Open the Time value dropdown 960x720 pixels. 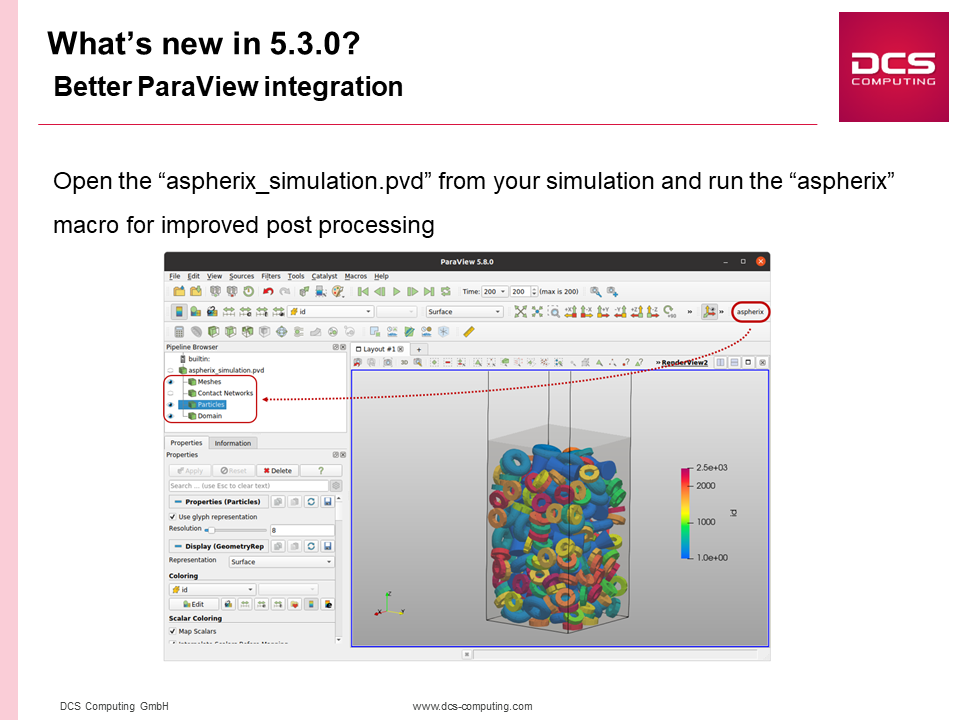tap(494, 291)
